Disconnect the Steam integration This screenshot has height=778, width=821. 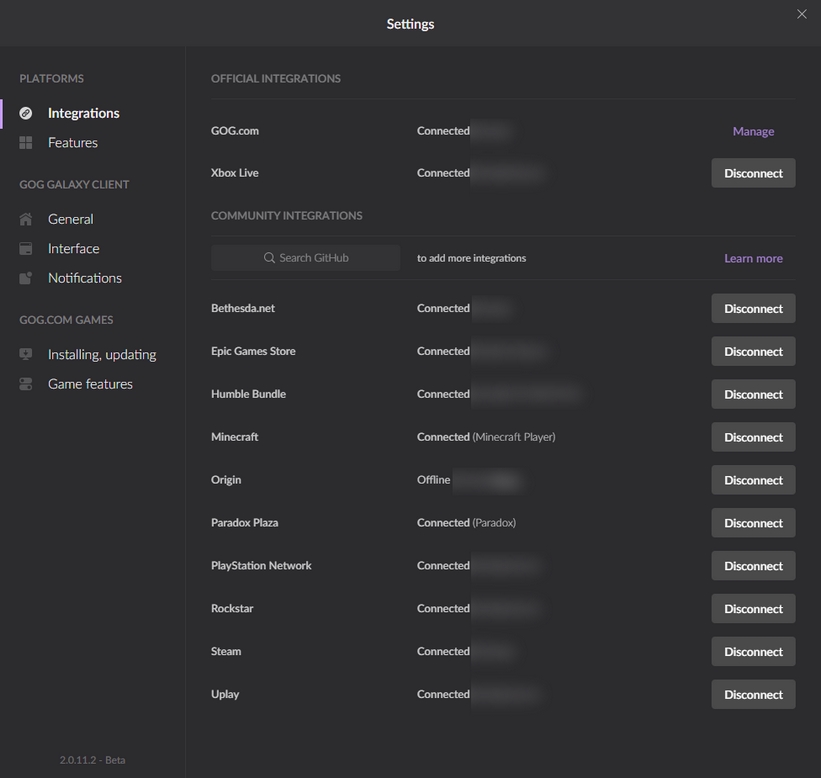pos(753,652)
